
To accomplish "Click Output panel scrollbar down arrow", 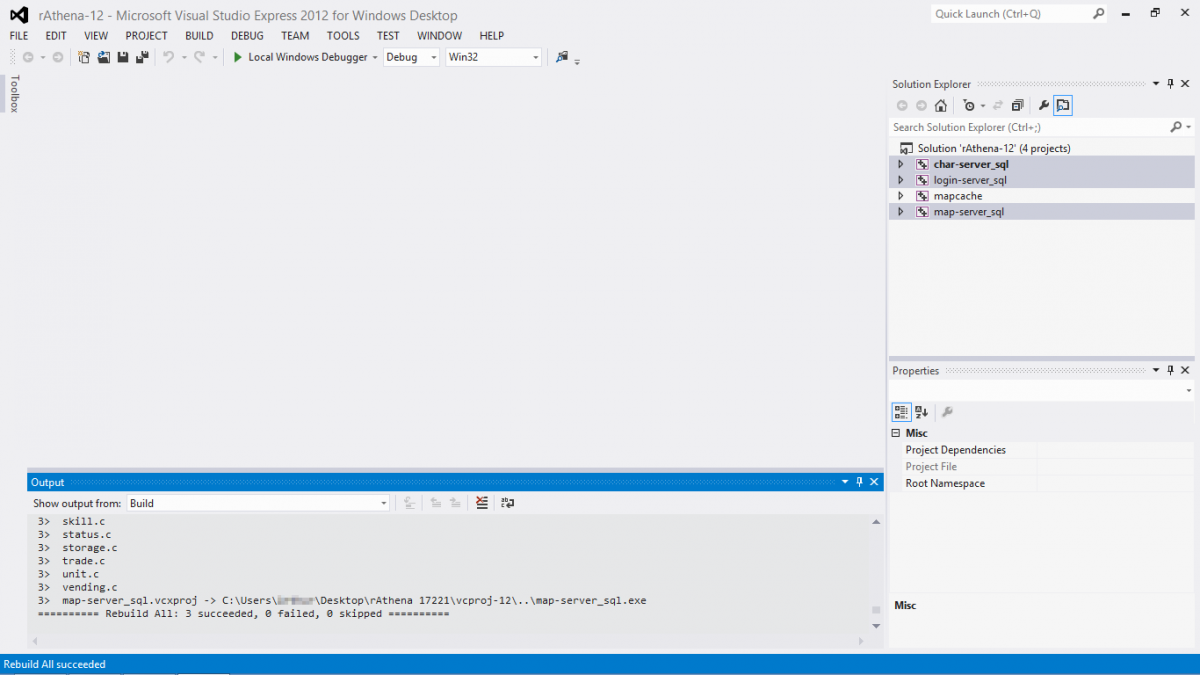I will point(876,626).
